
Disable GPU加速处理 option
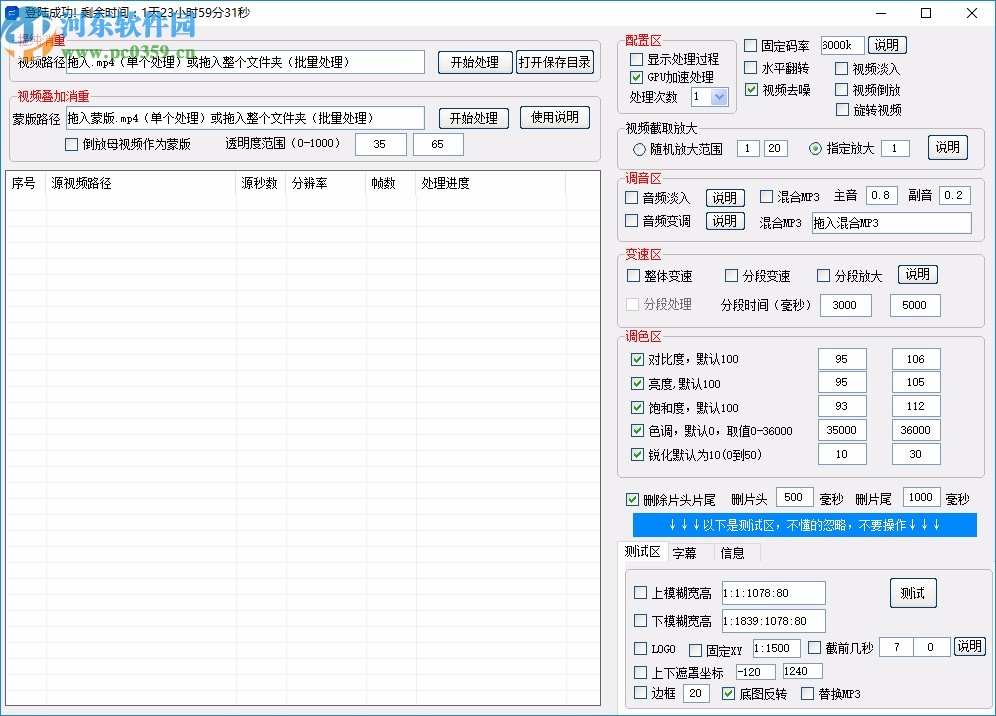636,76
